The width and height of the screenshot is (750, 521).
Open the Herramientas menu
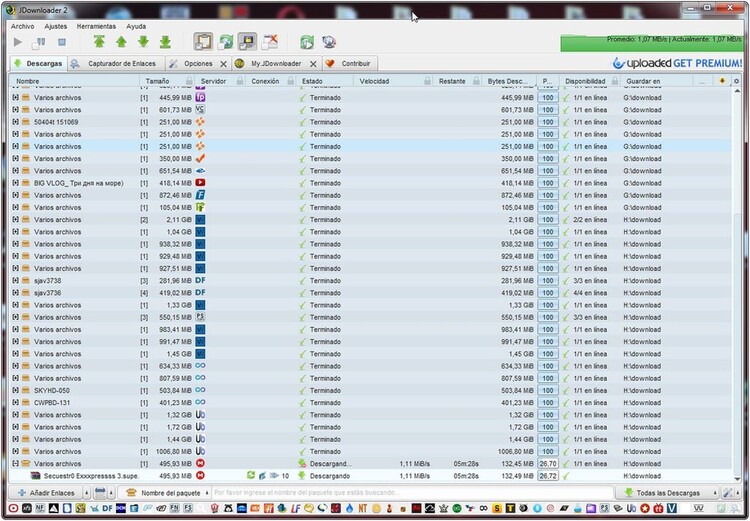[x=96, y=26]
